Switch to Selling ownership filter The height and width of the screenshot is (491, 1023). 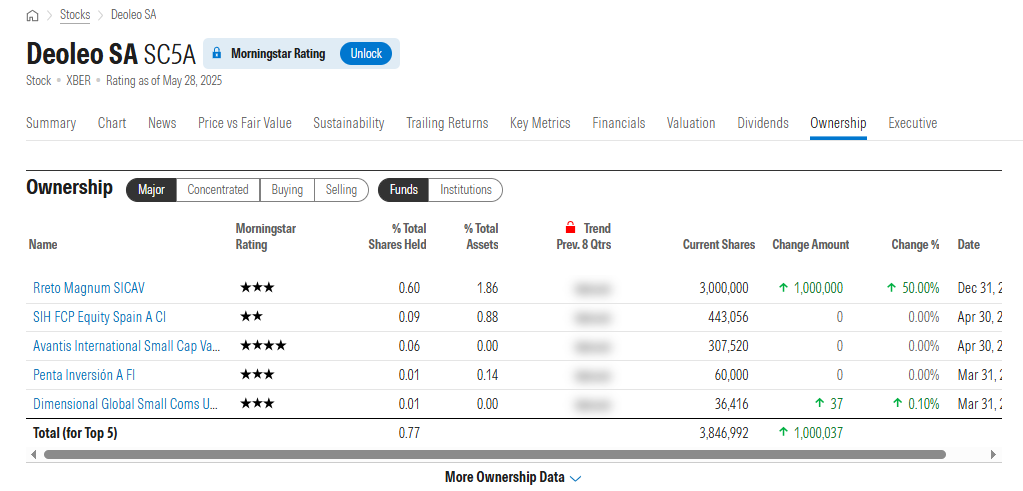pyautogui.click(x=341, y=190)
